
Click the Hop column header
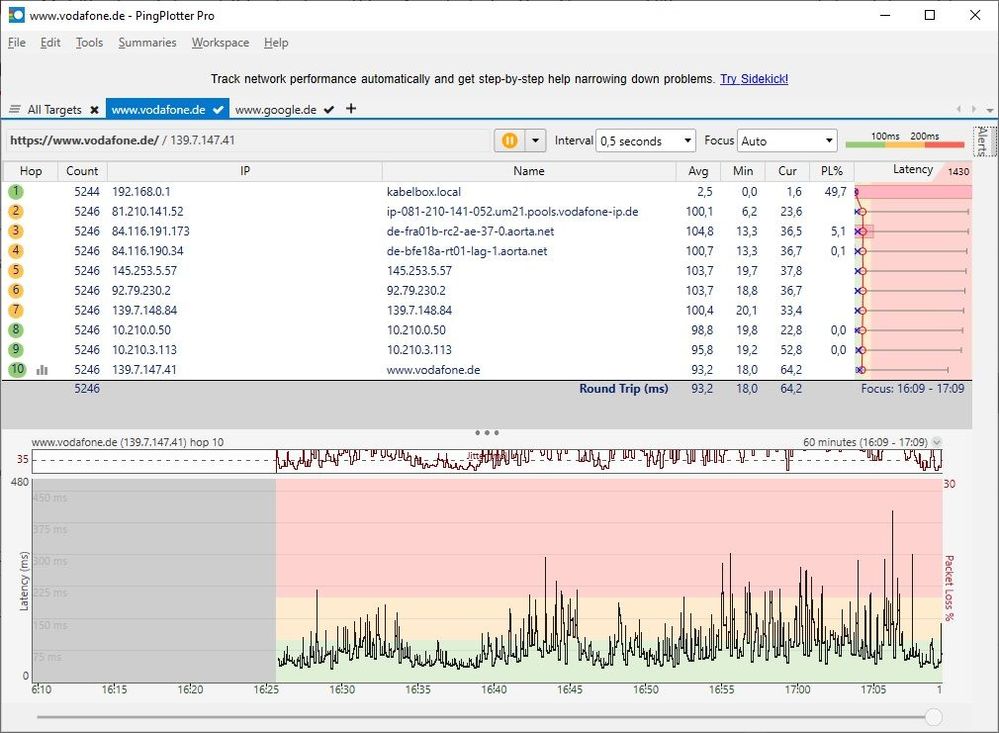(31, 171)
